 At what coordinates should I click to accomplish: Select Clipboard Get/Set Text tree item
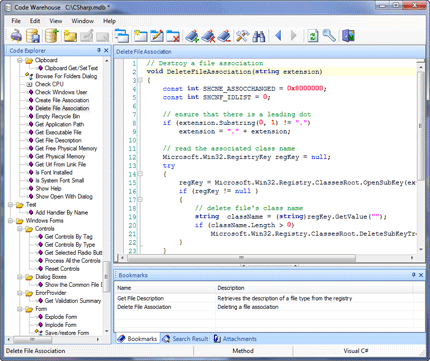71,68
